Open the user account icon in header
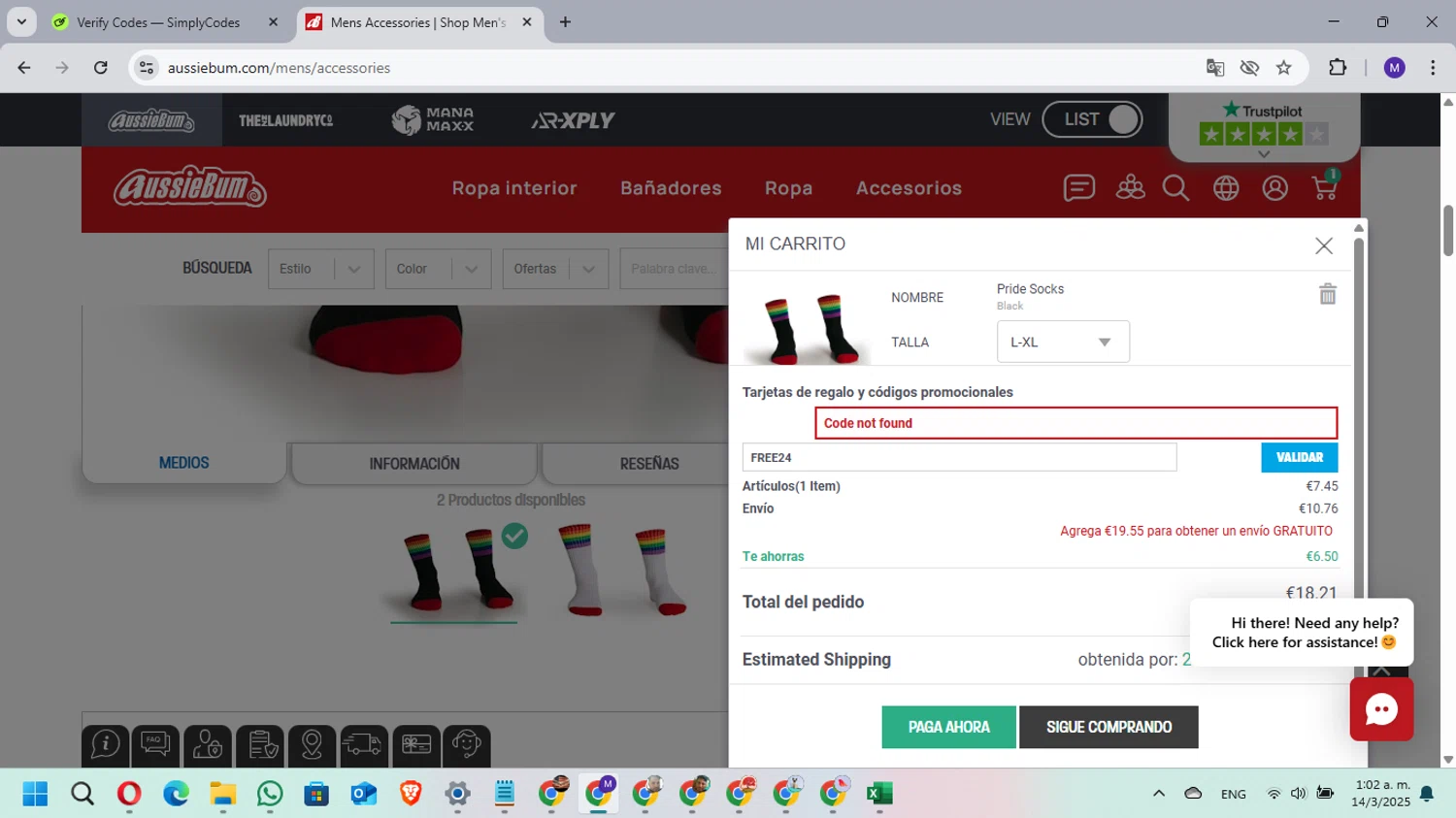 pos(1275,188)
